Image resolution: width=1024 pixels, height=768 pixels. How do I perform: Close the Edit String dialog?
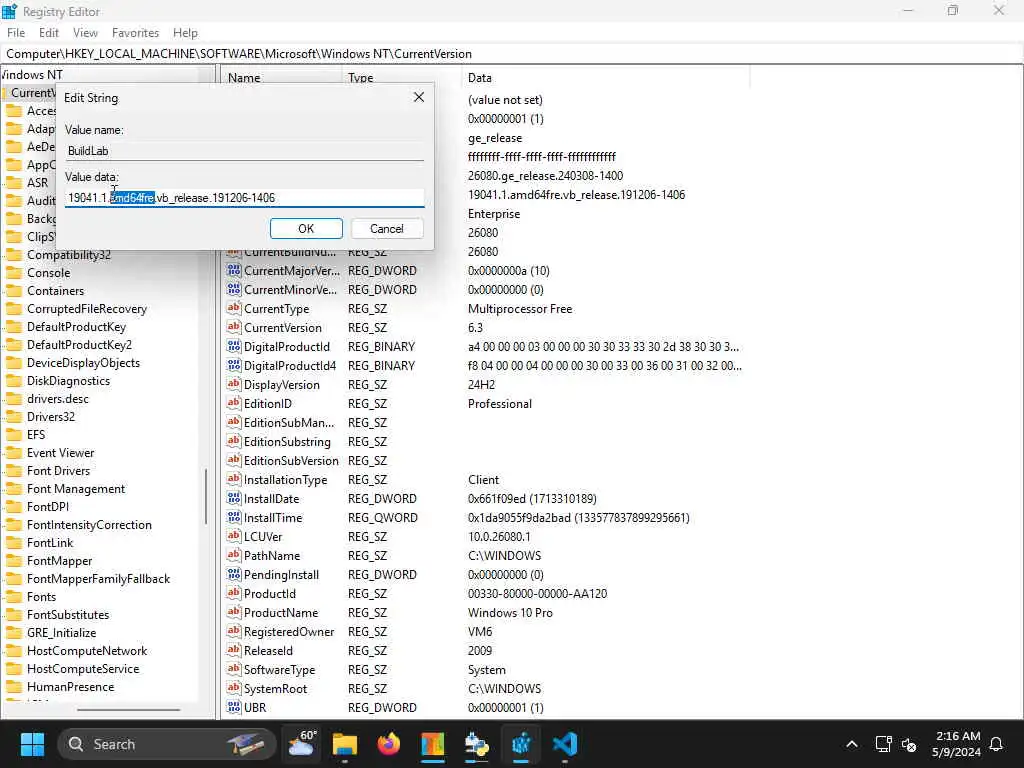(x=419, y=97)
